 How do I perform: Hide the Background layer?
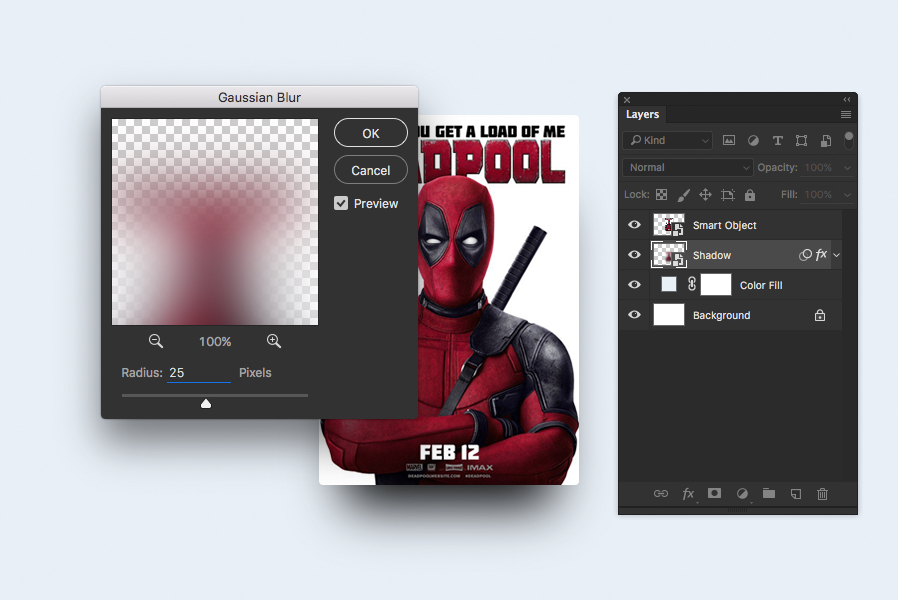pyautogui.click(x=634, y=315)
